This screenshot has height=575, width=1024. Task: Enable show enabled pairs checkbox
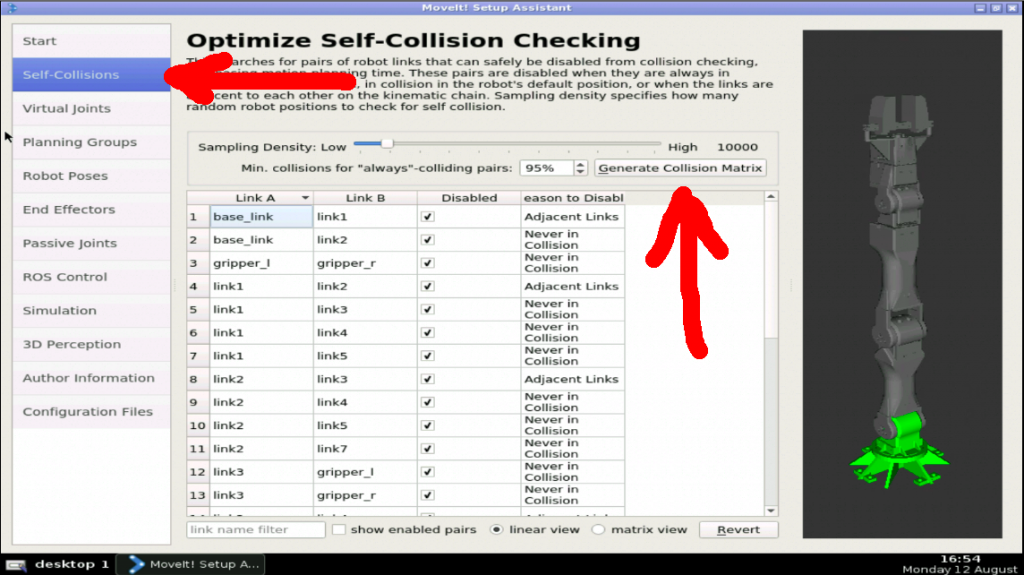[x=338, y=530]
